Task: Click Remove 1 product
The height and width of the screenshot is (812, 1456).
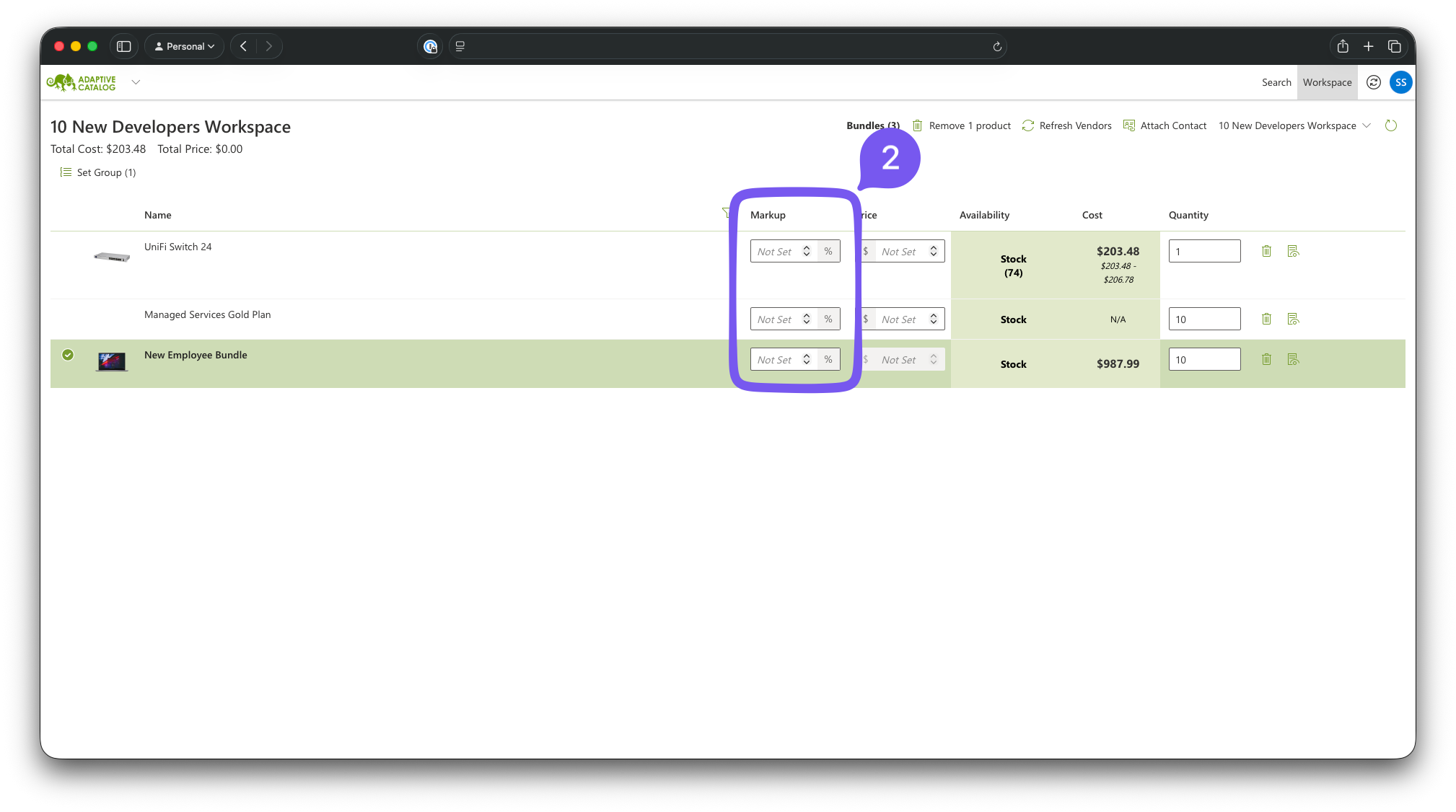Action: [961, 125]
